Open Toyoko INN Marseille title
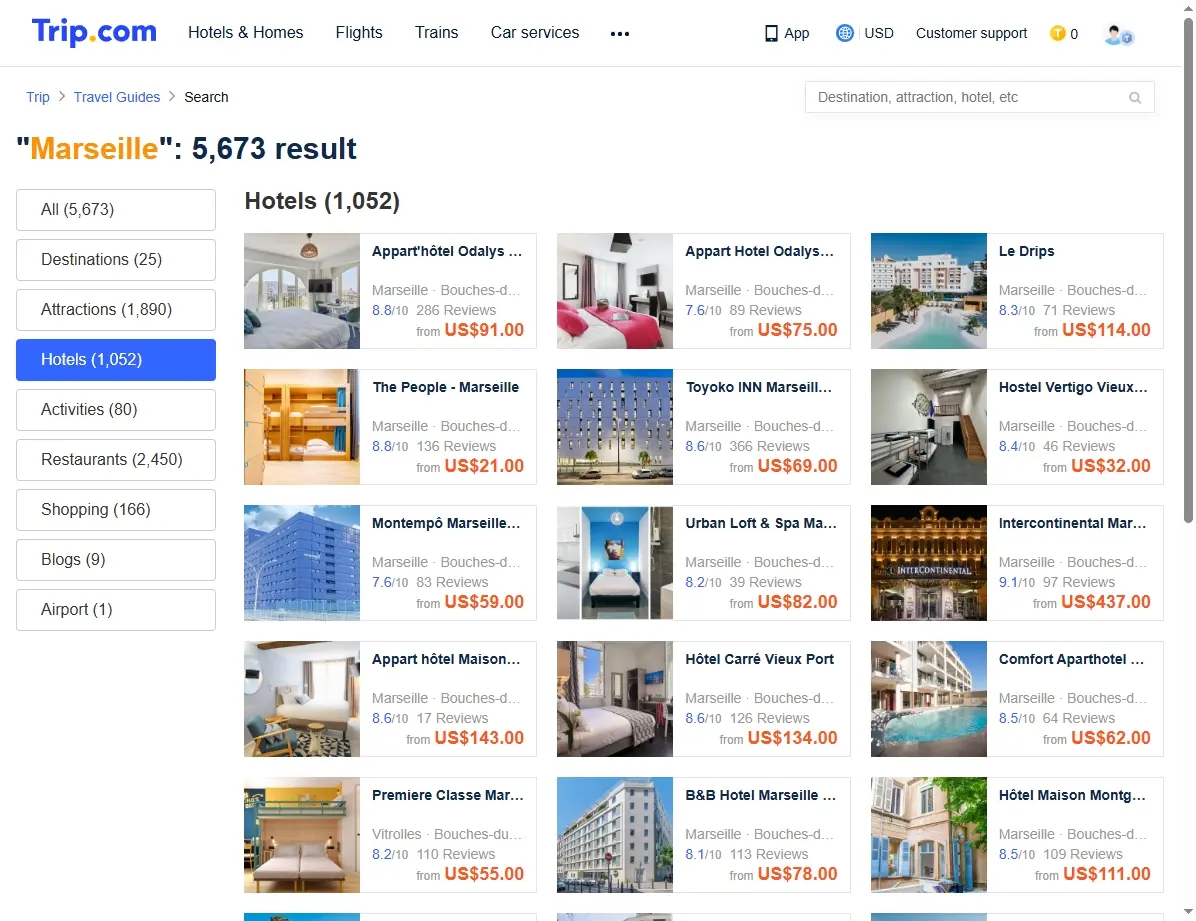Screen dimensions: 1196x921 (x=758, y=387)
